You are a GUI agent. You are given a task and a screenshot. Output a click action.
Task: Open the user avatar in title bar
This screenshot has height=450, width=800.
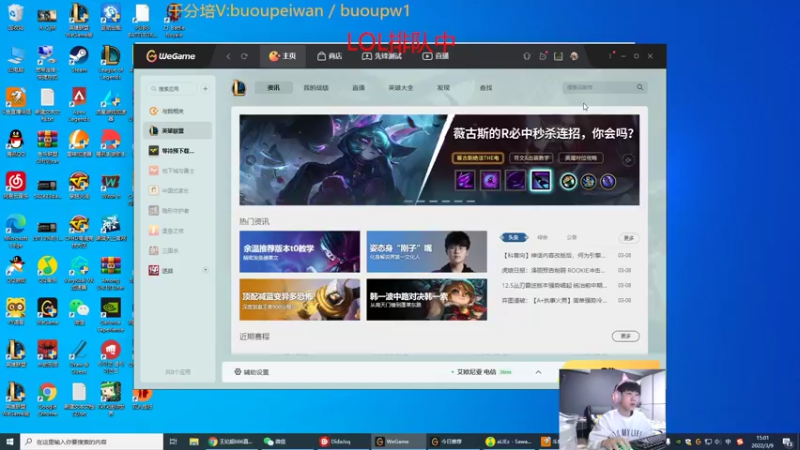click(x=574, y=56)
